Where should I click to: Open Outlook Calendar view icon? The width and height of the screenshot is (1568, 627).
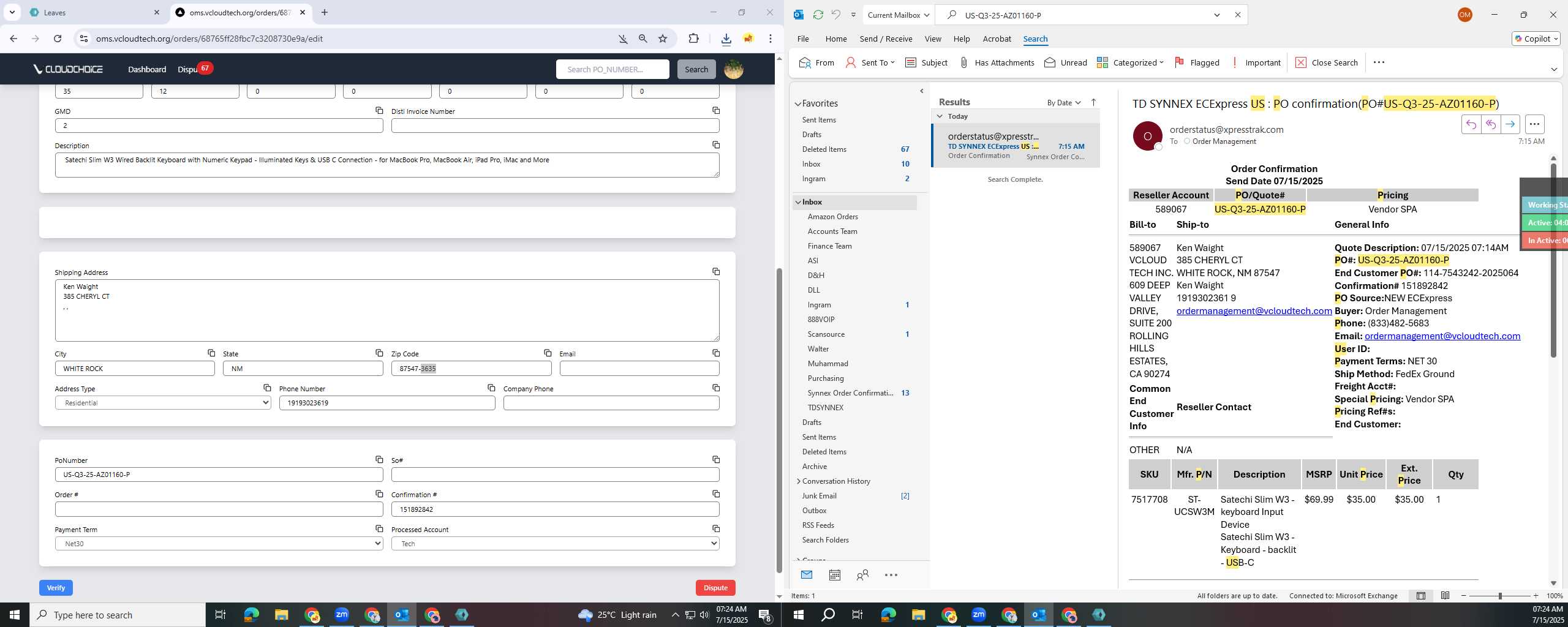pos(834,575)
